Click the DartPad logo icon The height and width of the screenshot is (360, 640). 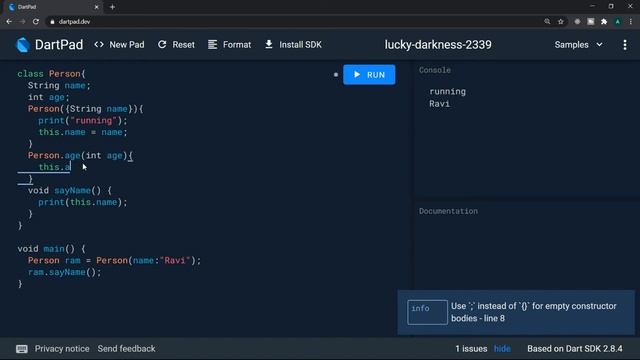23,45
